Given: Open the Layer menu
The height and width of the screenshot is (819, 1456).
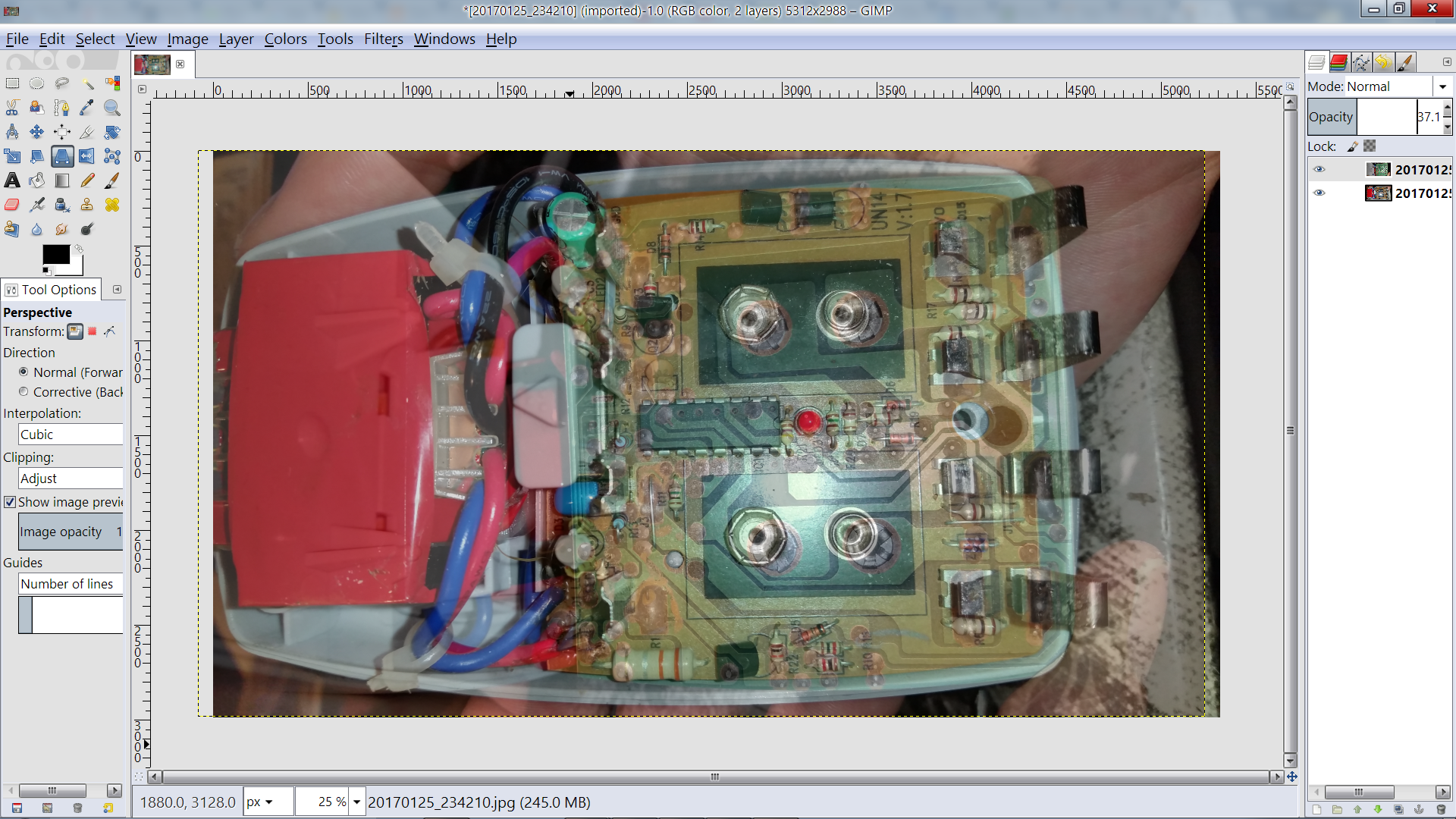Looking at the screenshot, I should point(236,39).
